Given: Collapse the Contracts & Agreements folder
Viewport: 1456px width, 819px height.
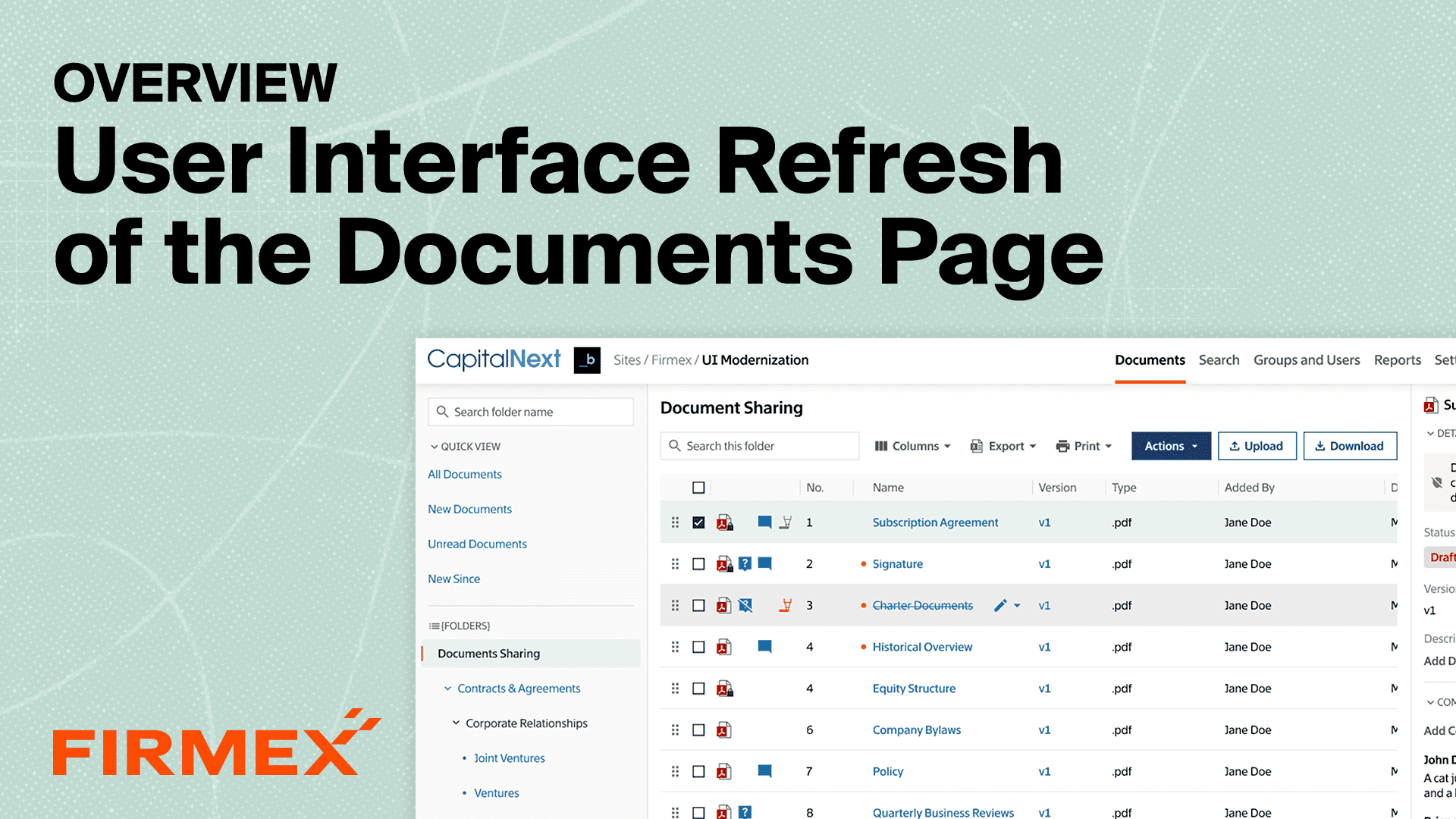Looking at the screenshot, I should [448, 689].
